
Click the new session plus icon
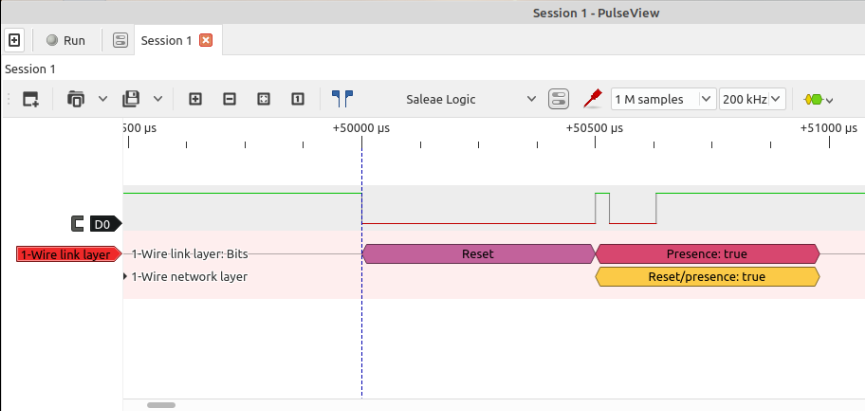14,40
